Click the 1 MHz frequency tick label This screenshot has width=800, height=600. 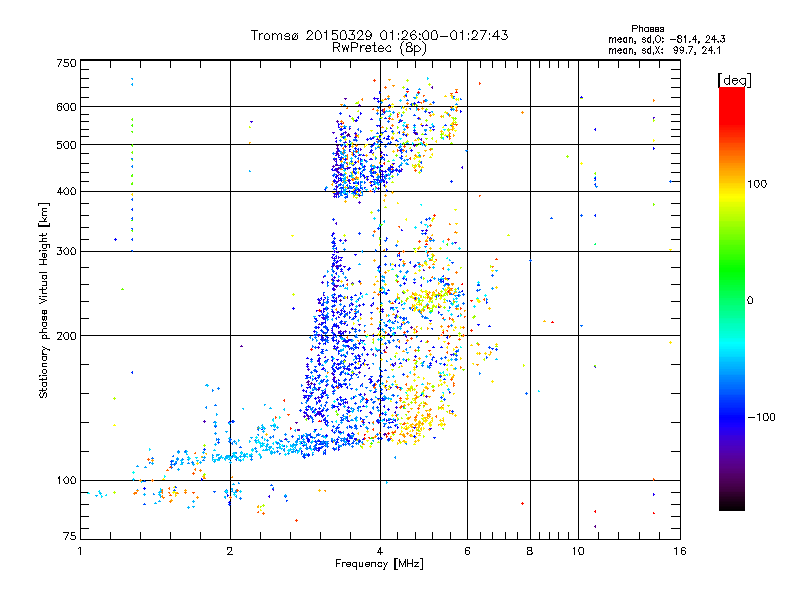(80, 551)
